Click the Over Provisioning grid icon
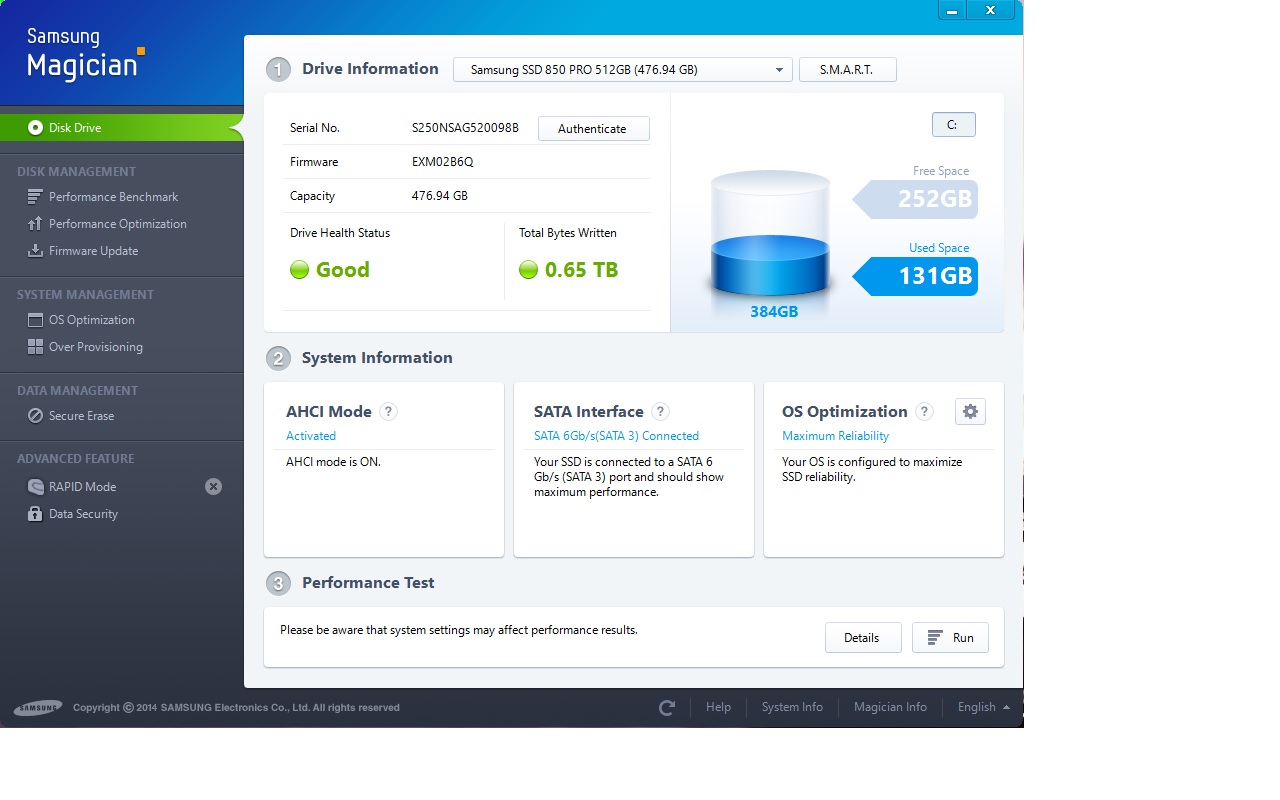Viewport: 1280px width, 800px height. pyautogui.click(x=35, y=347)
